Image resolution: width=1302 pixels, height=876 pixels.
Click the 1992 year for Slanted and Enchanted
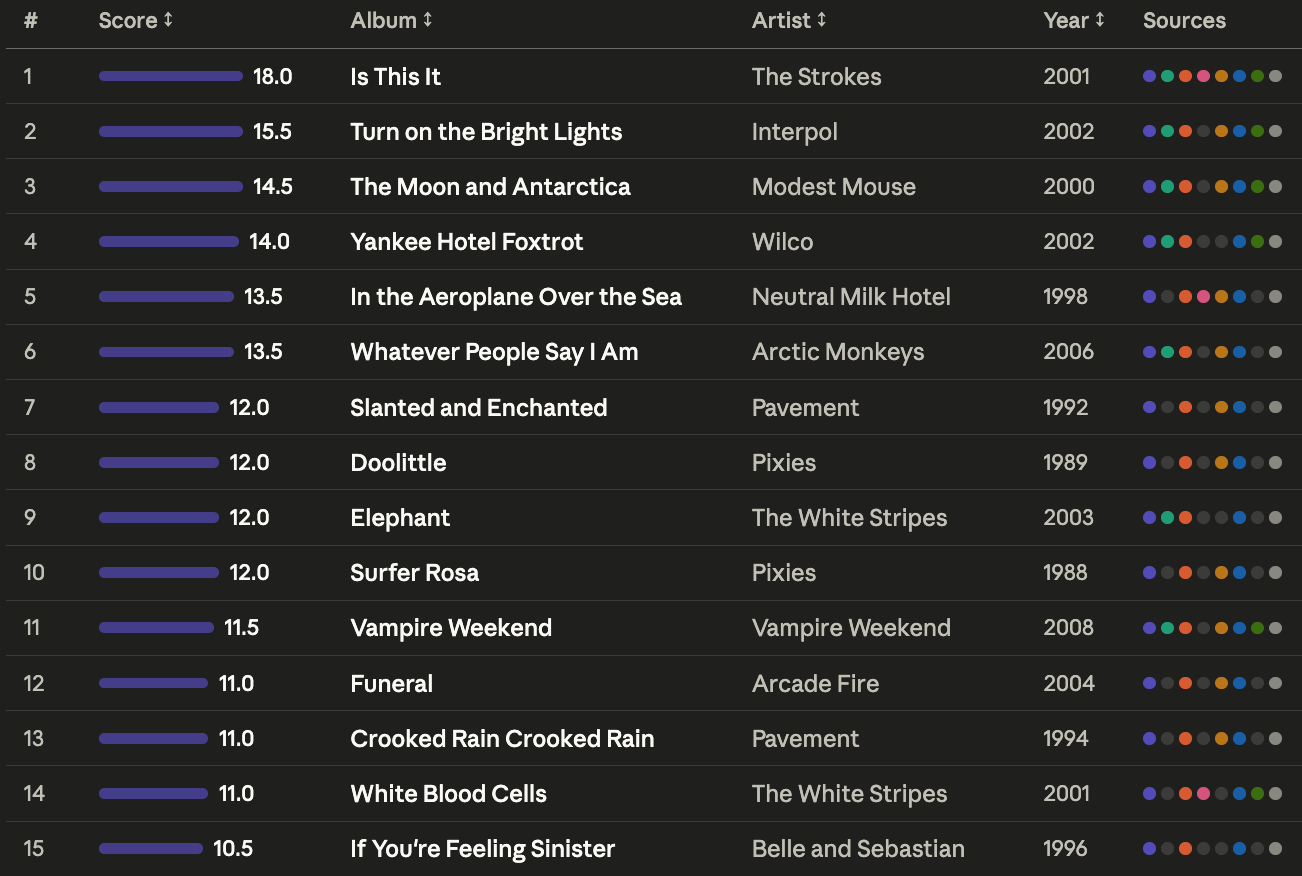click(x=1065, y=407)
